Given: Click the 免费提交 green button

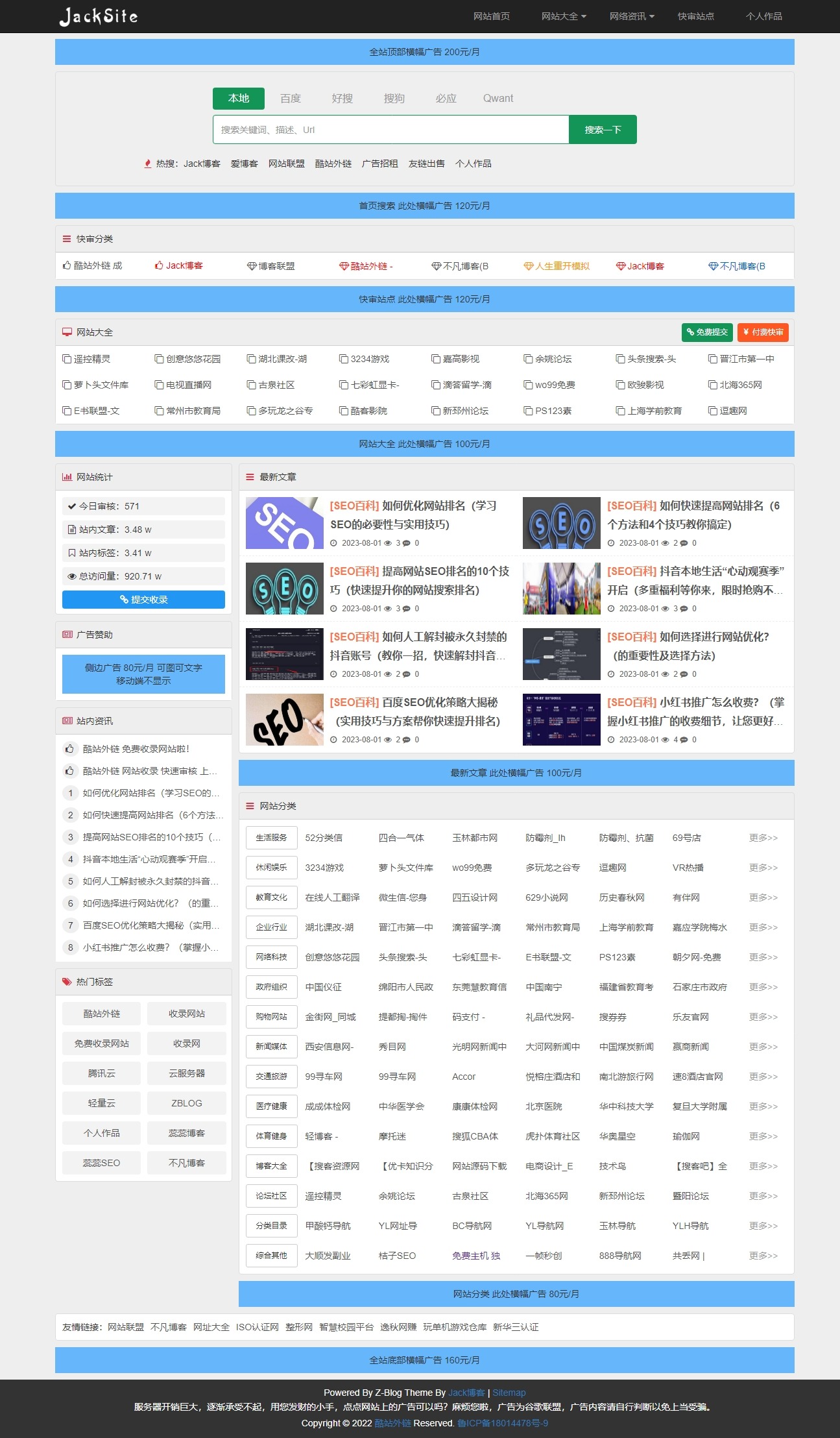Looking at the screenshot, I should coord(707,332).
